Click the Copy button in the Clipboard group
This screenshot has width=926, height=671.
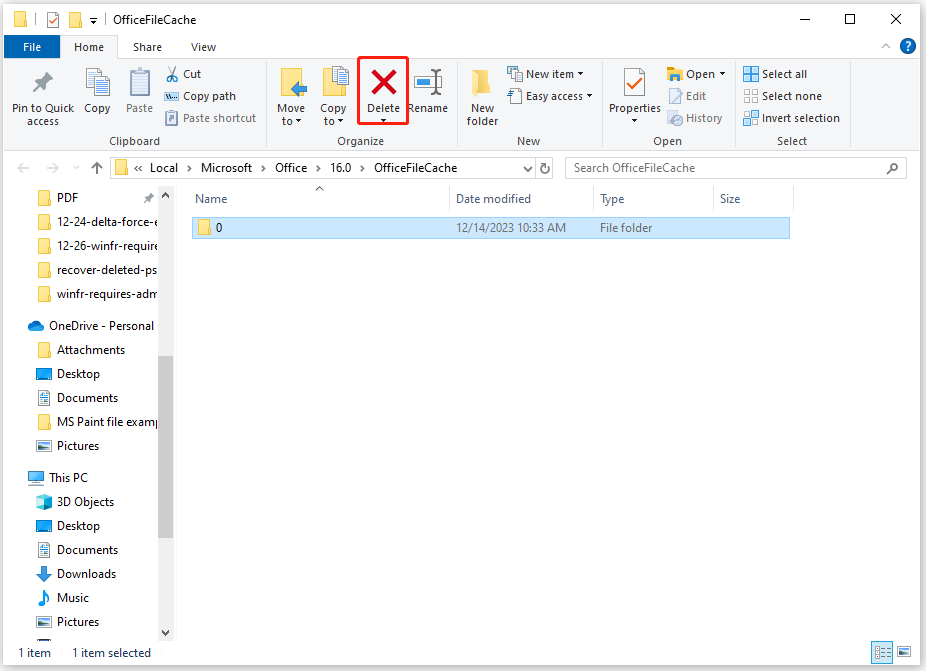click(x=97, y=92)
